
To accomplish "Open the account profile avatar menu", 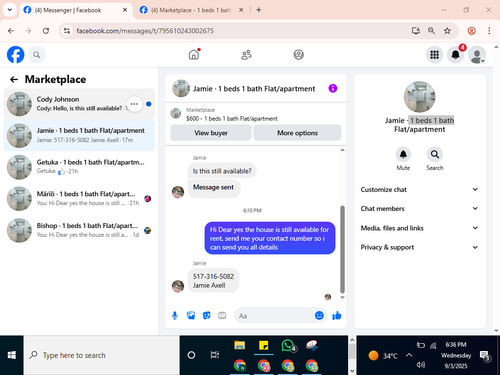I will [x=477, y=55].
